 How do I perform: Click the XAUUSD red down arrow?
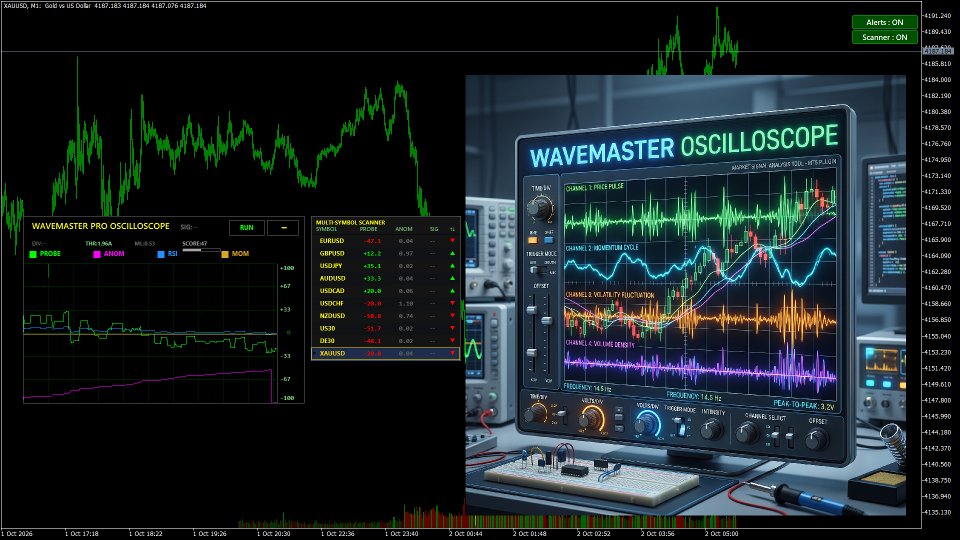point(452,353)
